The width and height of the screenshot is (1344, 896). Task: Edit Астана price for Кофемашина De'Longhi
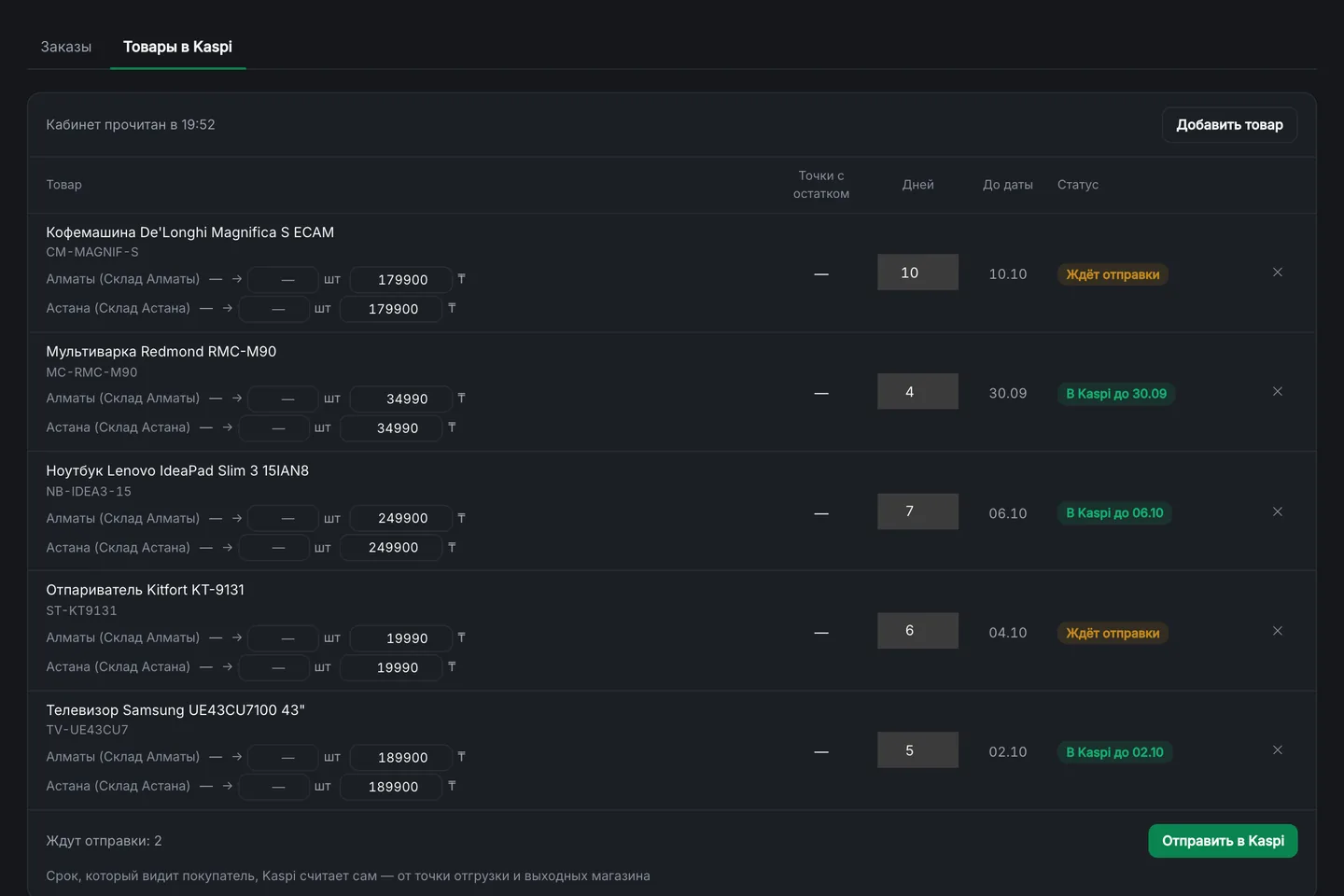pyautogui.click(x=392, y=309)
